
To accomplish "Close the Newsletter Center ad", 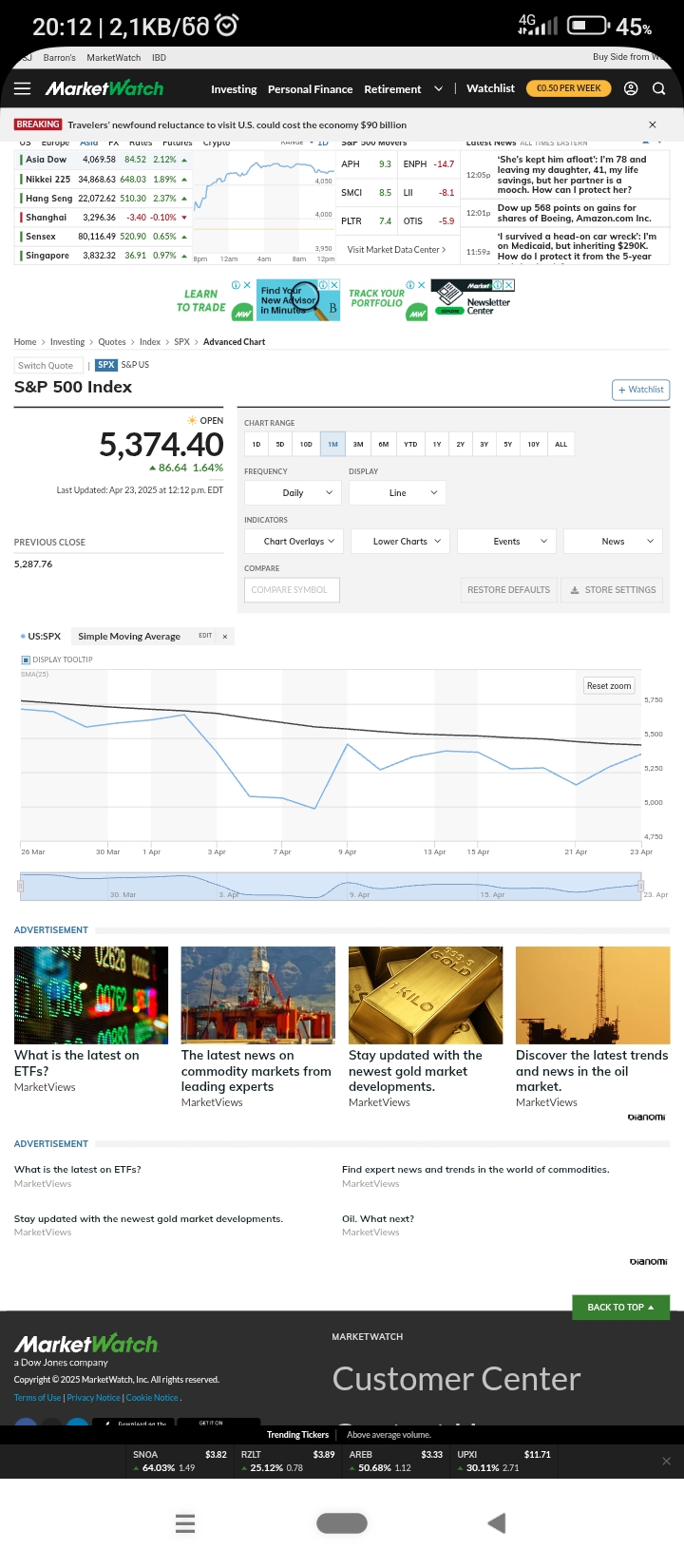I will click(509, 285).
